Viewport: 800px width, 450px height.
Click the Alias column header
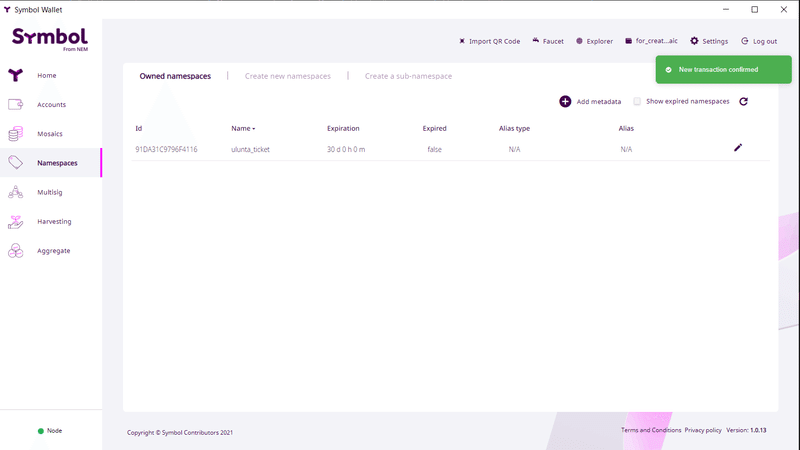[626, 129]
